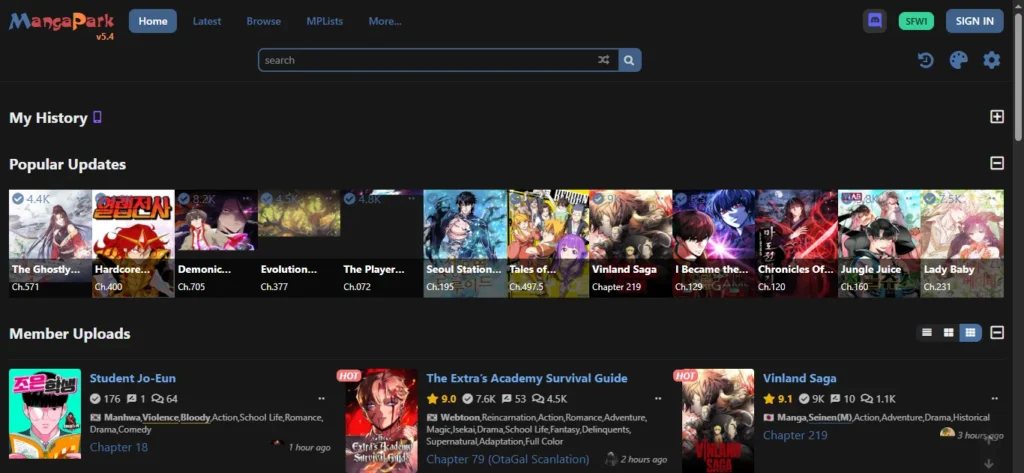Collapse the Member Uploads section

pos(996,333)
